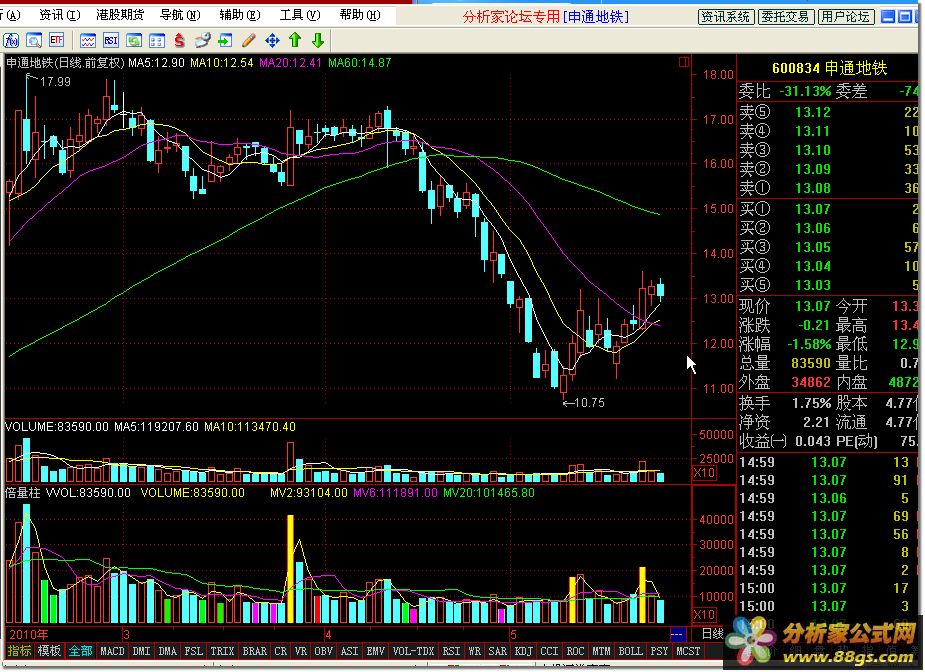This screenshot has height=672, width=925.
Task: Open the multi-panel grid layout icon
Action: click(157, 40)
